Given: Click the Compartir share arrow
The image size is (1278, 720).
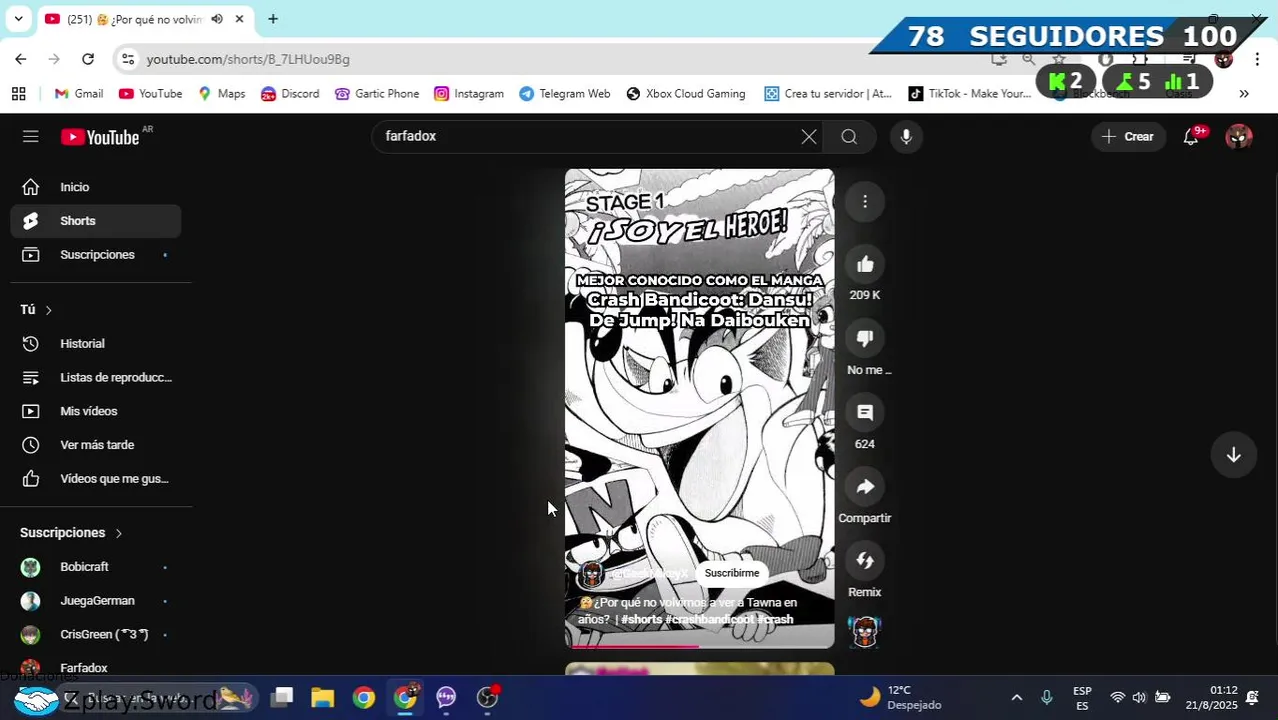Looking at the screenshot, I should tap(865, 487).
